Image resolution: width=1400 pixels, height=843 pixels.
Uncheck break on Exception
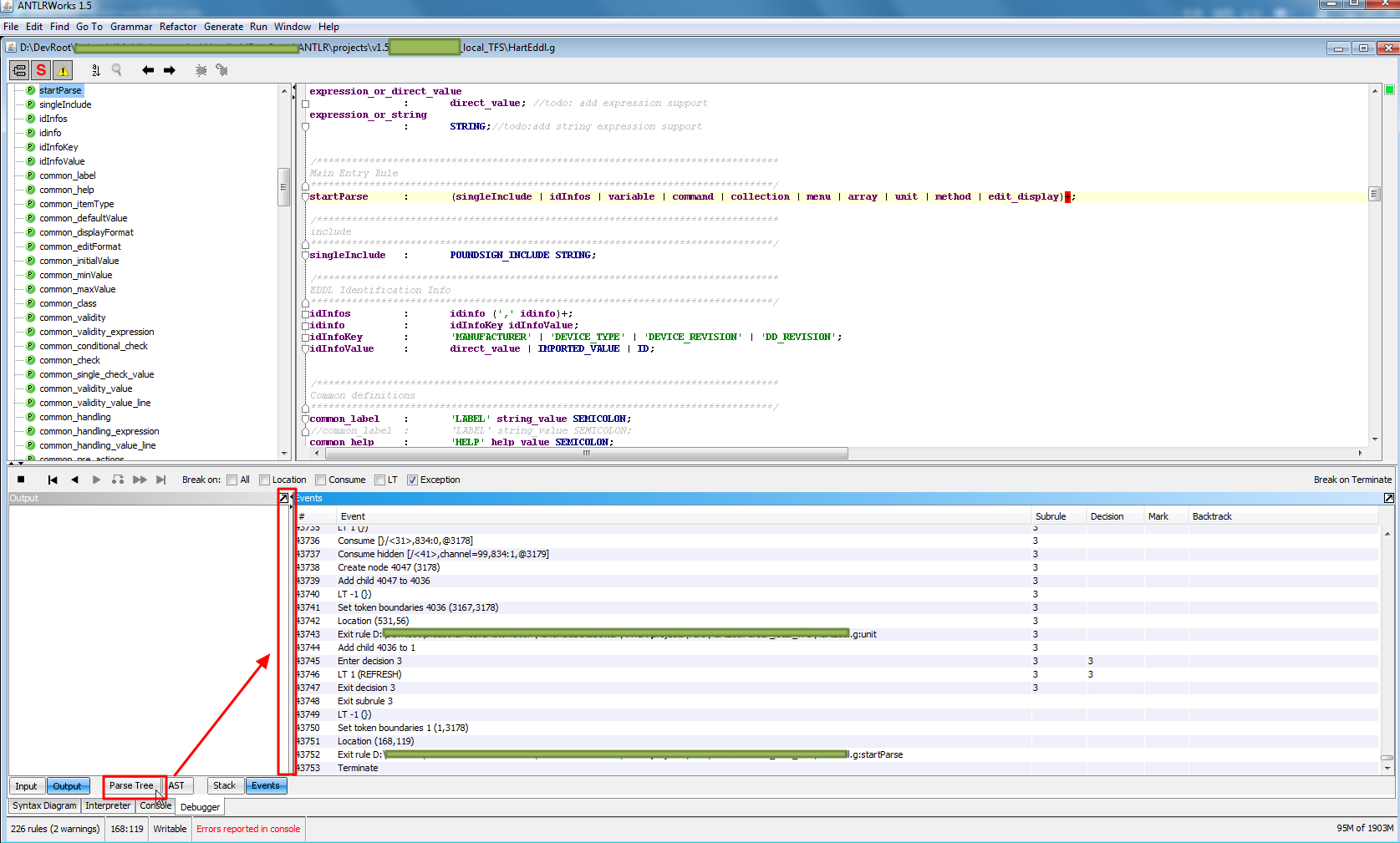(x=412, y=480)
